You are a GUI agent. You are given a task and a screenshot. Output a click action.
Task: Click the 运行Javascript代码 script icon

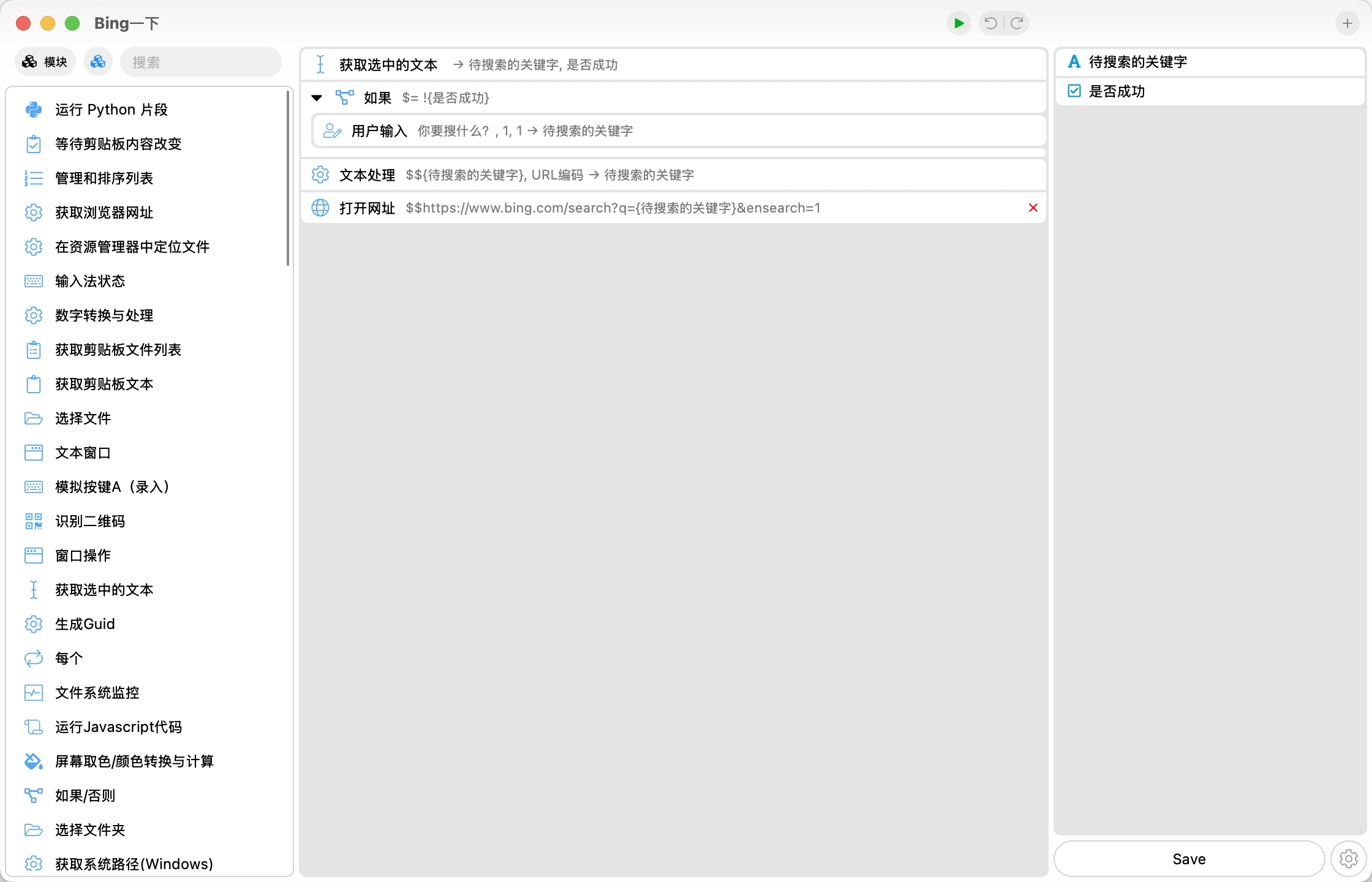pyautogui.click(x=33, y=727)
